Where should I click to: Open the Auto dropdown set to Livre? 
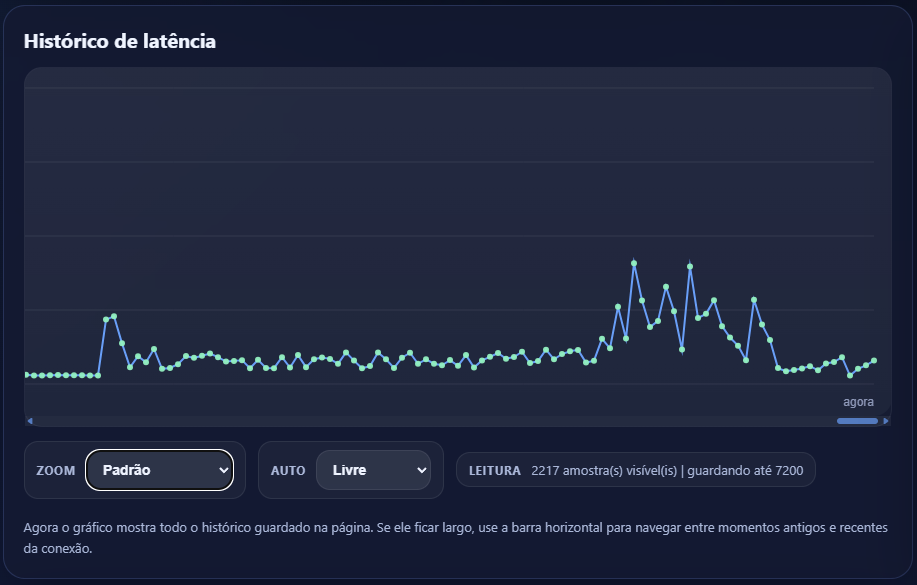click(x=373, y=470)
